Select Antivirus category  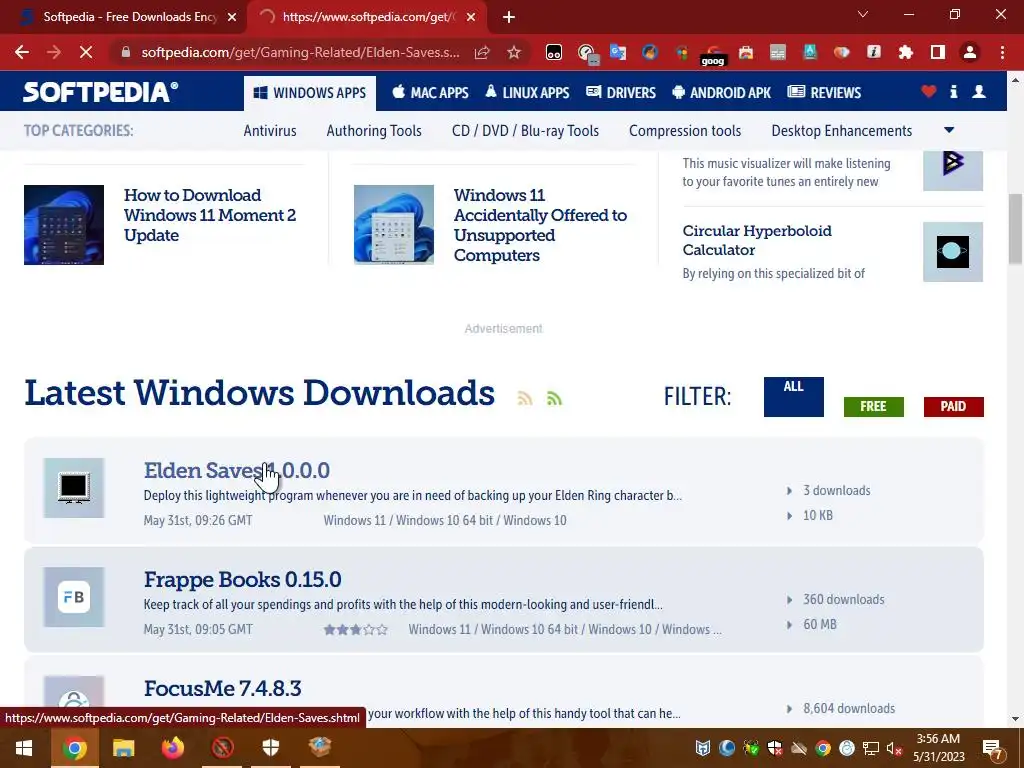(x=270, y=131)
